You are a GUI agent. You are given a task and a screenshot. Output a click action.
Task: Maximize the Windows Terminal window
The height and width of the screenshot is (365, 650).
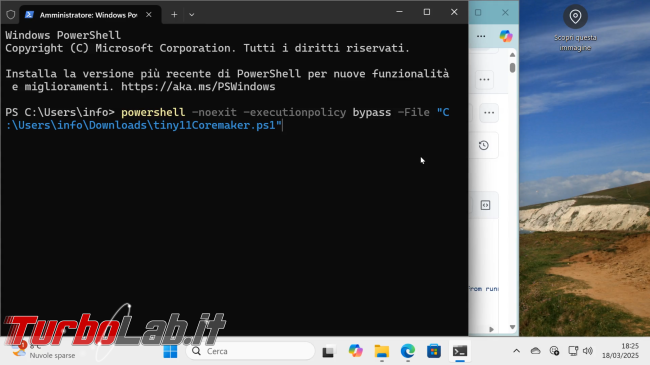click(x=427, y=12)
